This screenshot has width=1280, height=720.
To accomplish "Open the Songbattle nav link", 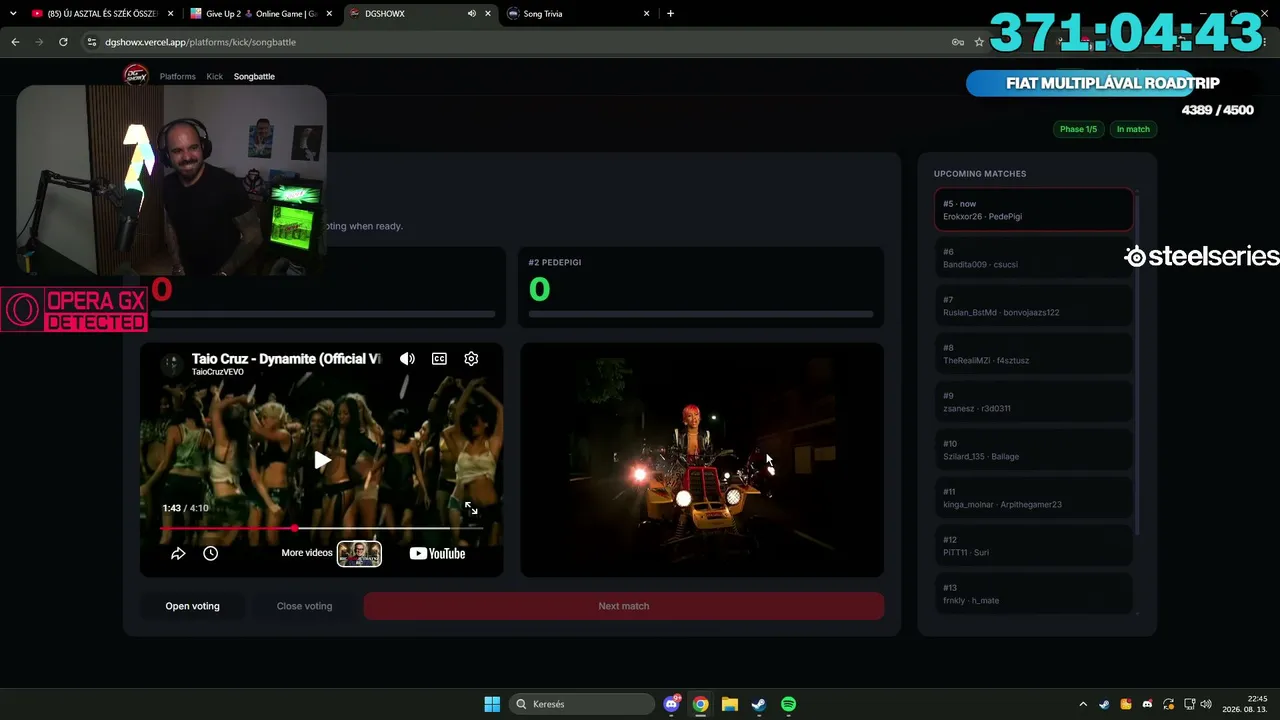I will click(254, 76).
